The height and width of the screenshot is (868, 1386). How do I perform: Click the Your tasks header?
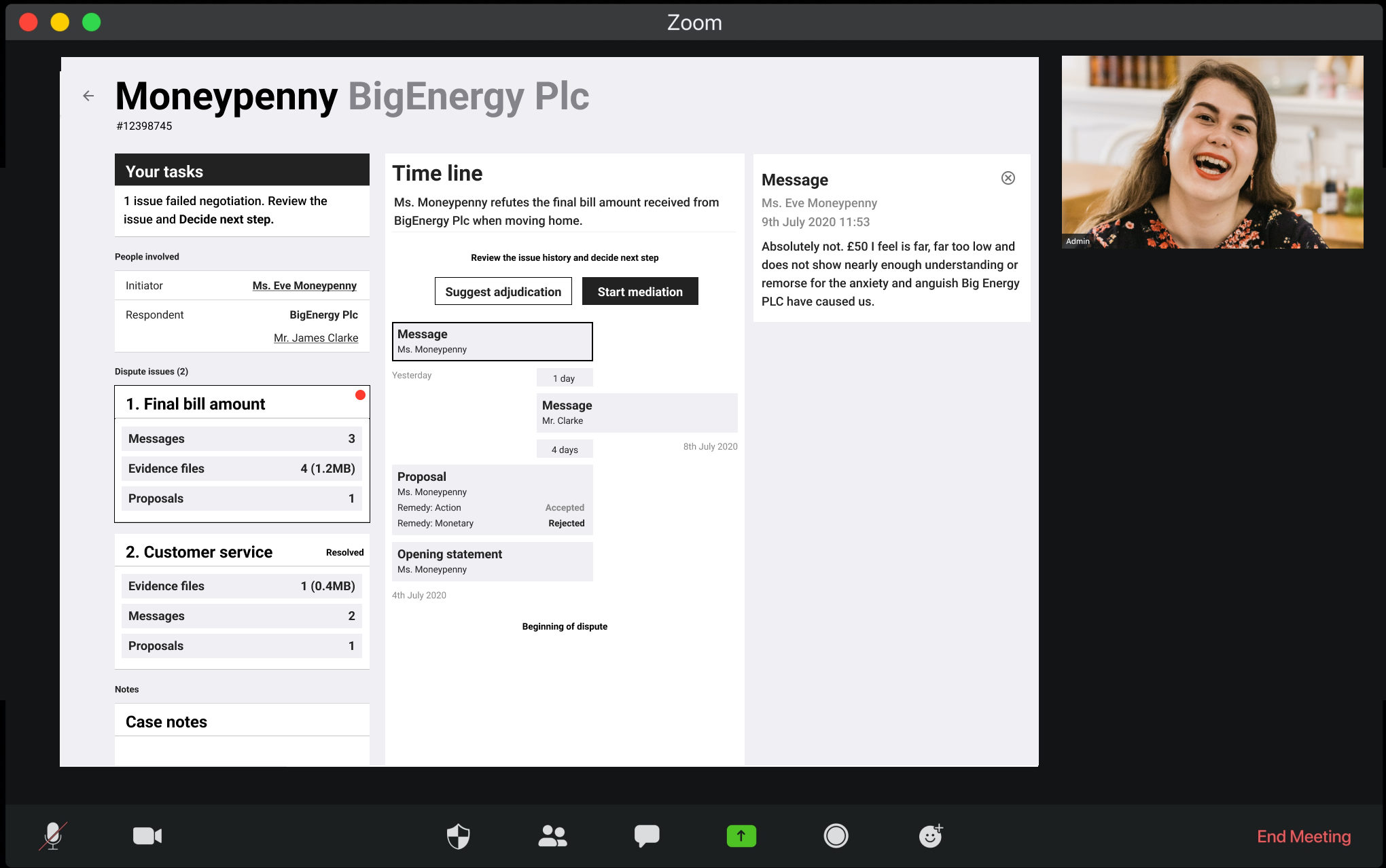click(242, 170)
